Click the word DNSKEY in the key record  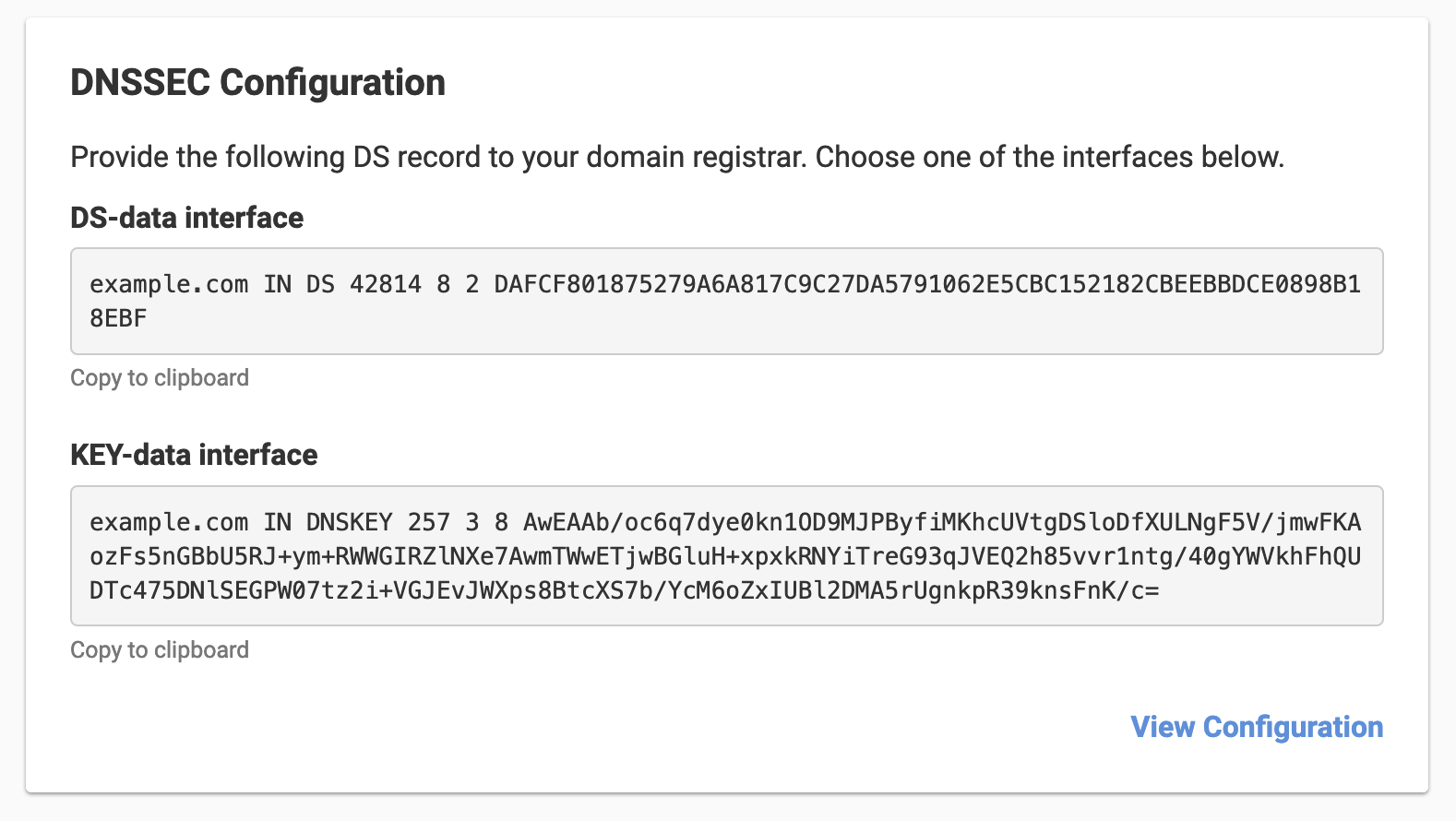coord(349,522)
